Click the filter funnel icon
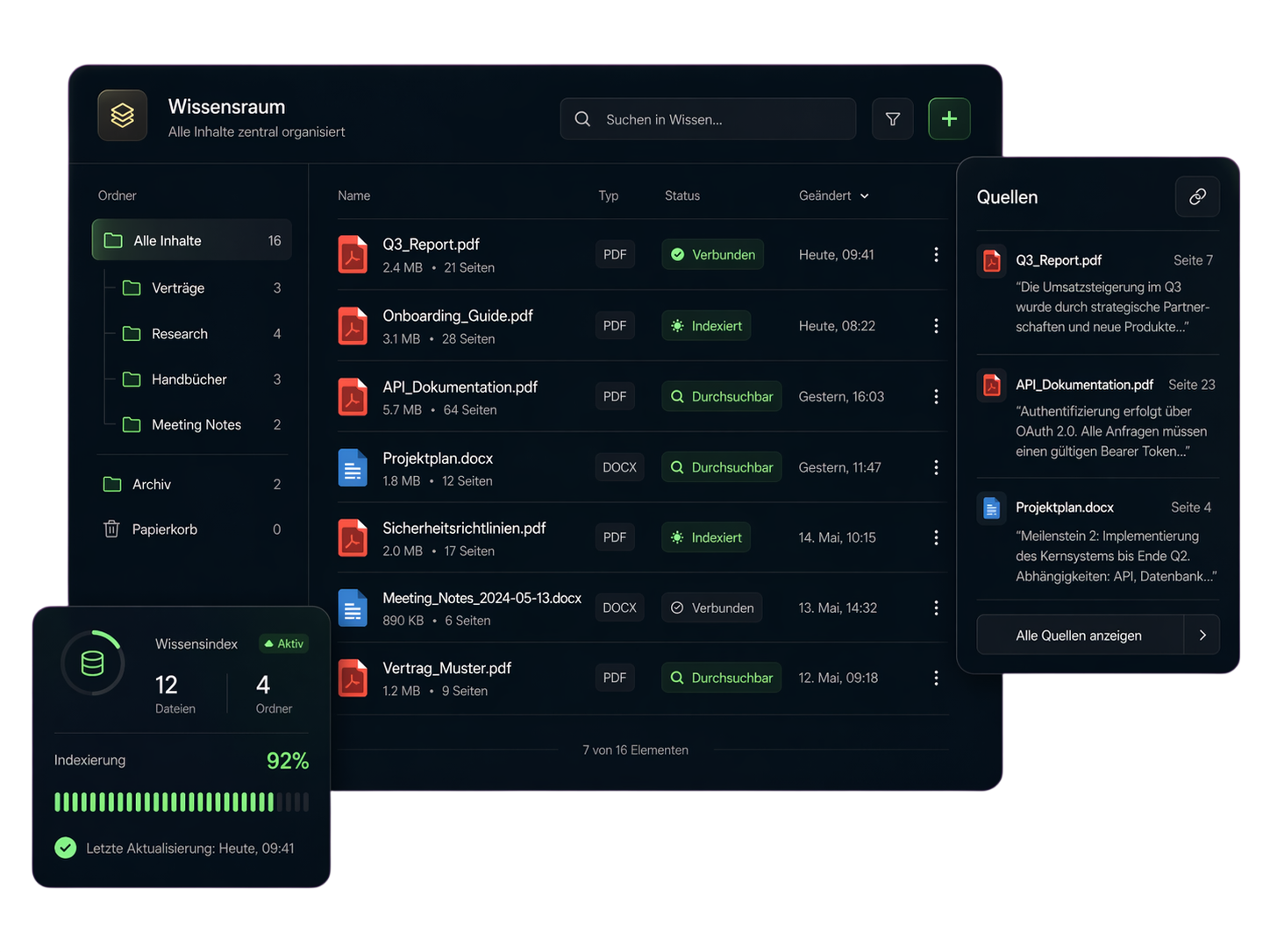 892,119
